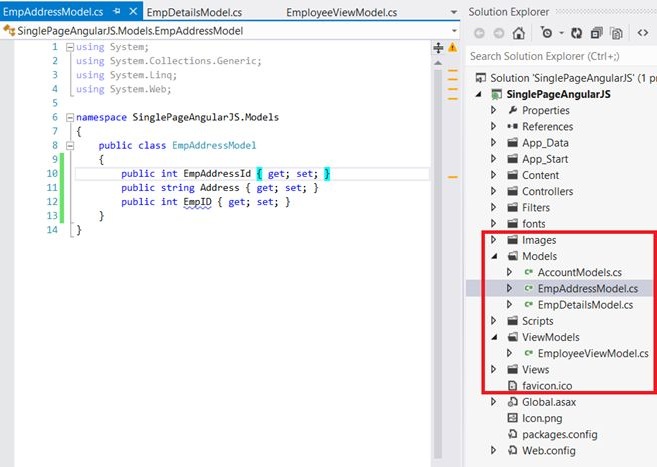Screen dimensions: 657x467
Task: Expand the Global.asax node arrow
Action: pyautogui.click(x=494, y=402)
